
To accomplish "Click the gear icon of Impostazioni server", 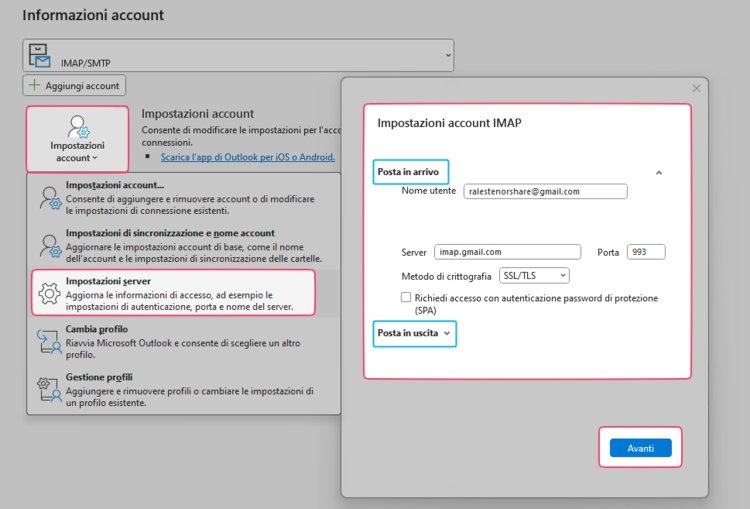I will point(50,293).
